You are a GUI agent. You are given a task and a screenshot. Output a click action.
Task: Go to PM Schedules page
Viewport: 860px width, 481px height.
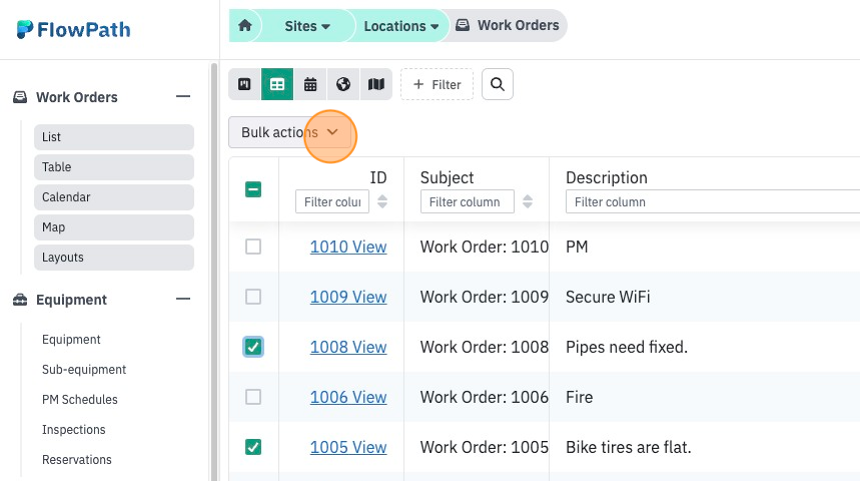pos(80,399)
